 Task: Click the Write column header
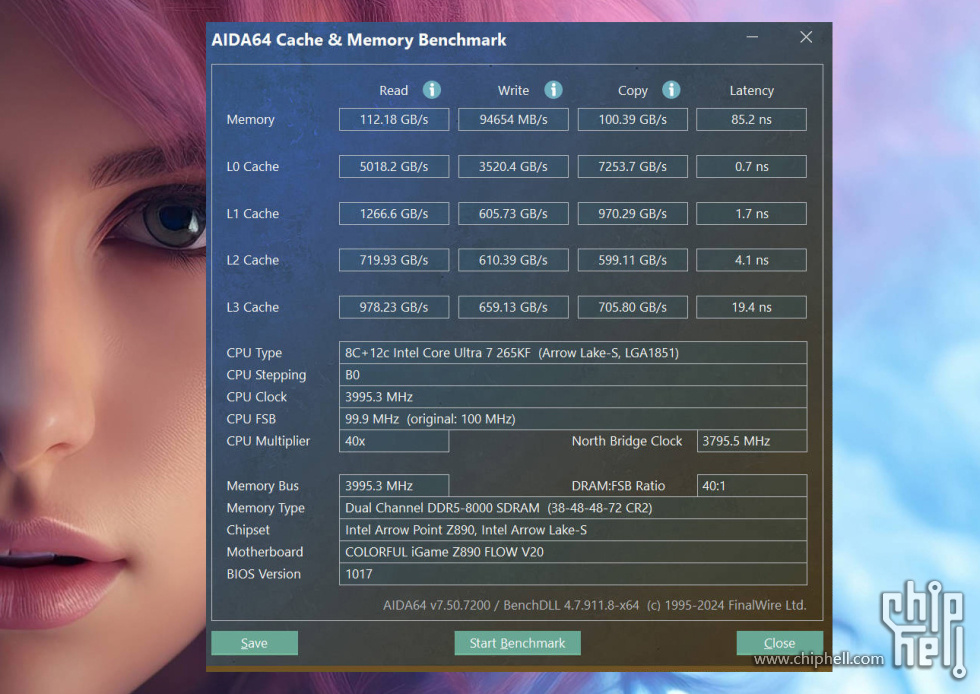point(513,91)
